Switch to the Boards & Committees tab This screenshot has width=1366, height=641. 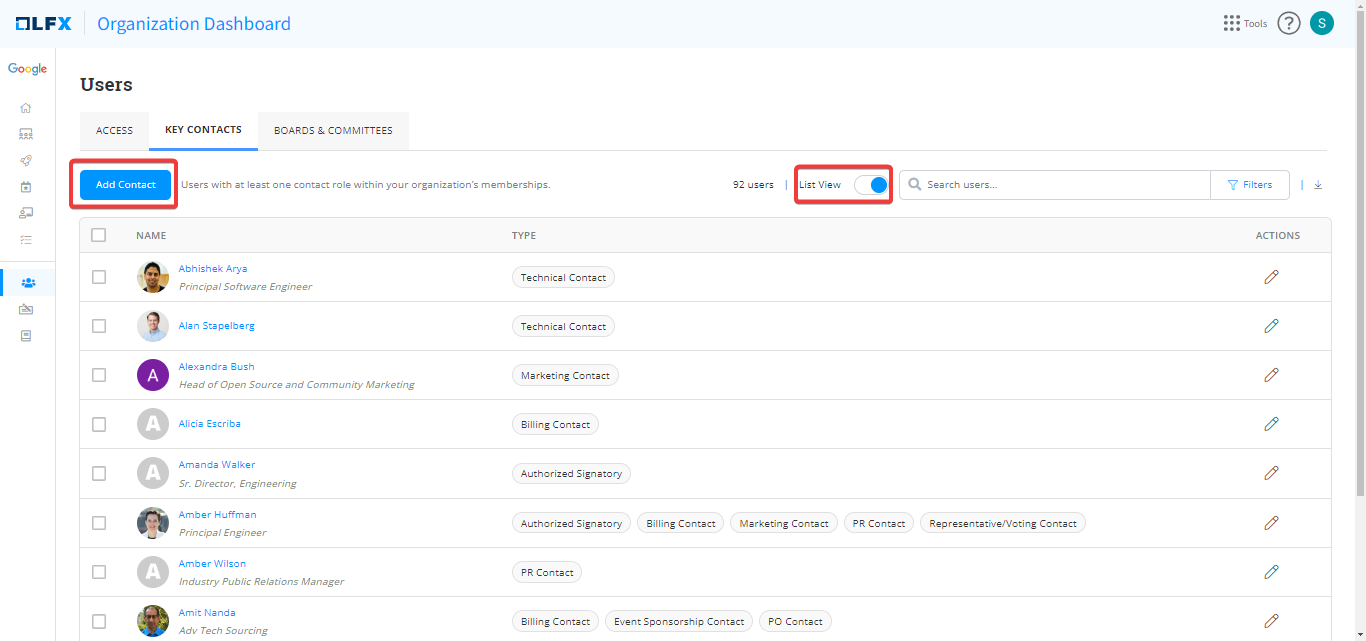(x=333, y=131)
